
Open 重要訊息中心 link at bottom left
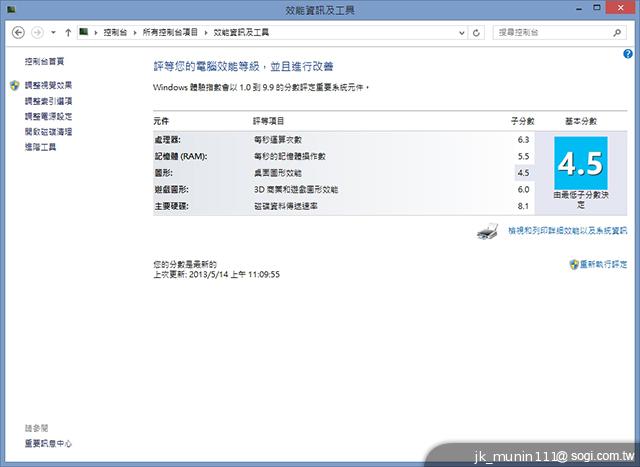pos(48,444)
